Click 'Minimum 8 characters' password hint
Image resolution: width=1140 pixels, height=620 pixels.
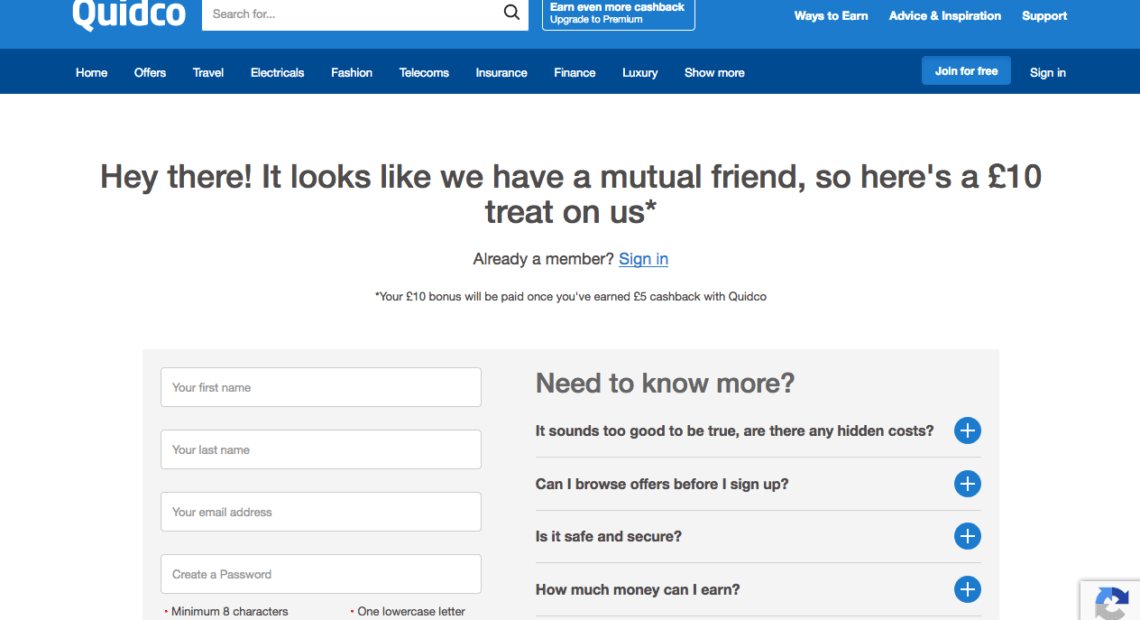[x=229, y=611]
